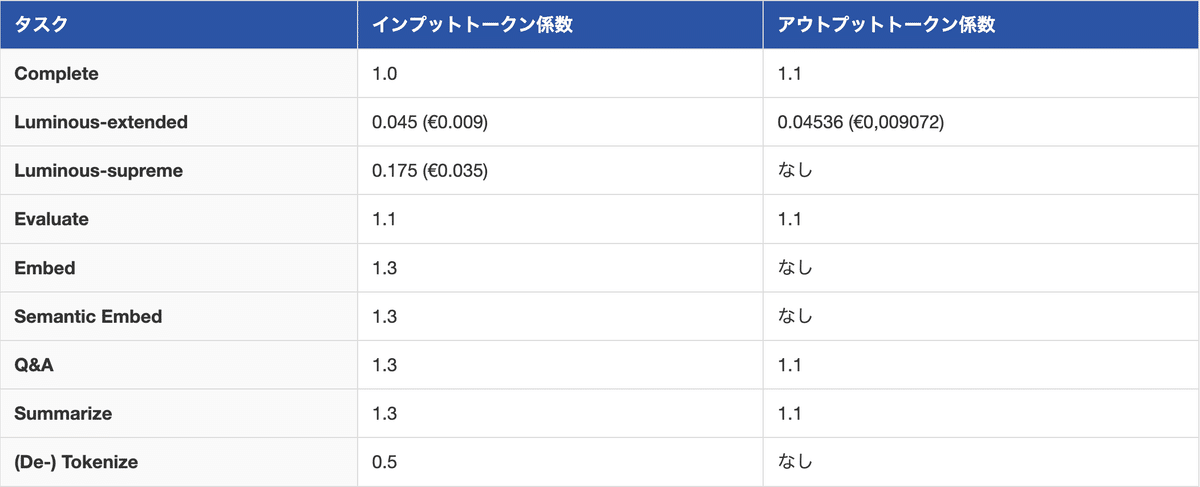Click the なし output cell for Embed
Viewport: 1200px width, 487px height.
[795, 268]
